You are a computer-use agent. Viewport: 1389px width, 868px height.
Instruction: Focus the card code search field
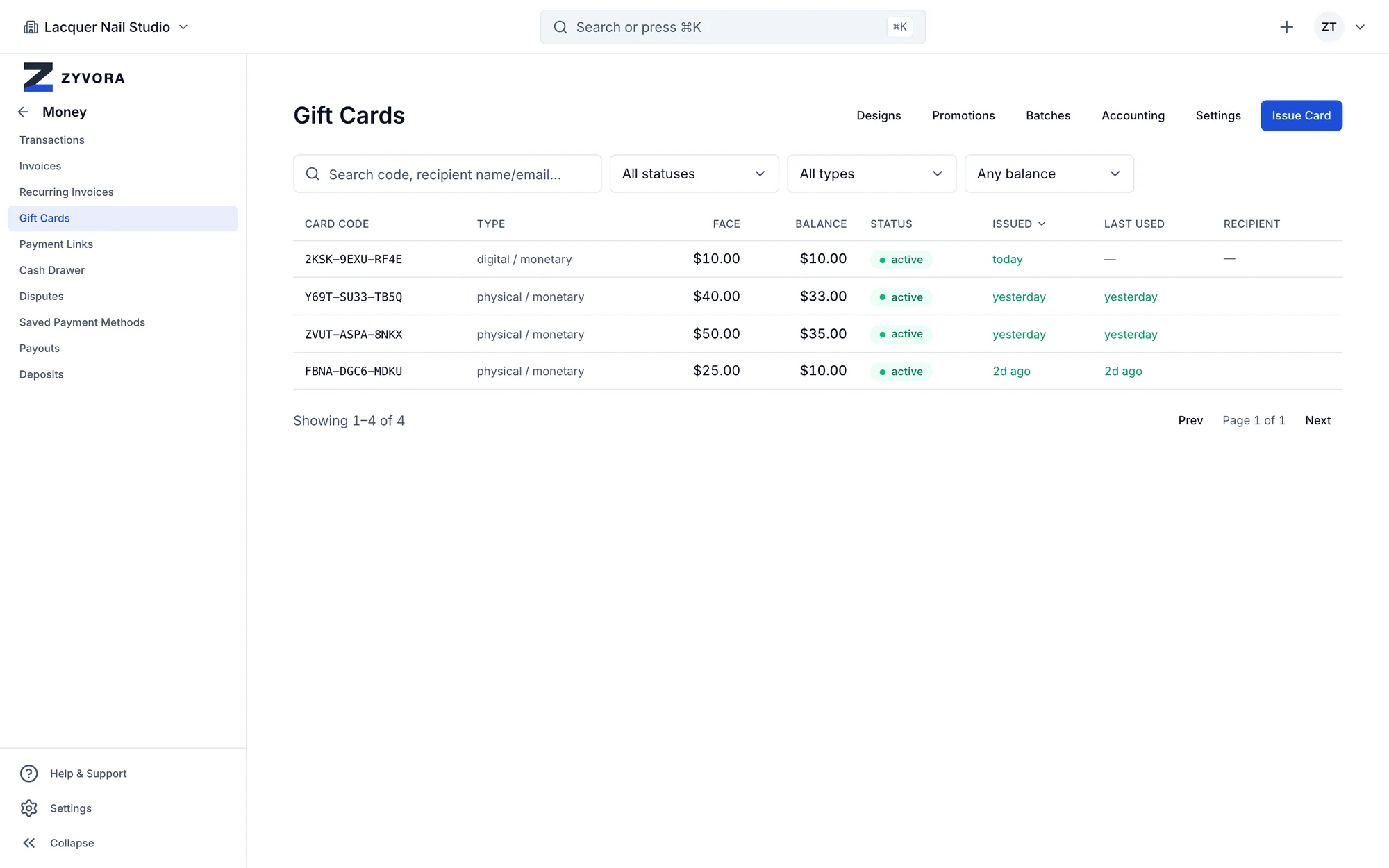[x=447, y=174]
